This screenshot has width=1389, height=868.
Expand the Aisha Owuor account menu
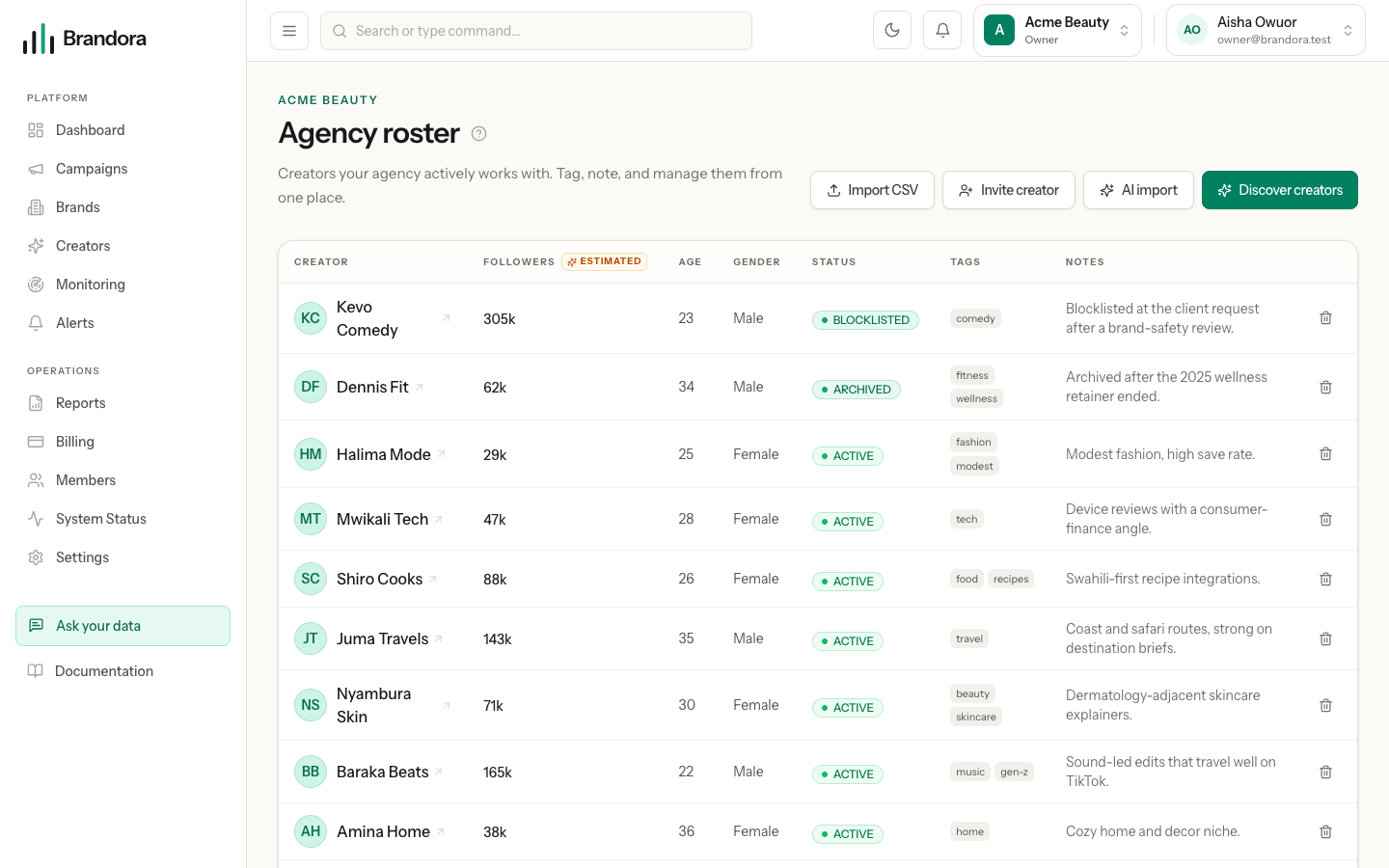coord(1266,31)
